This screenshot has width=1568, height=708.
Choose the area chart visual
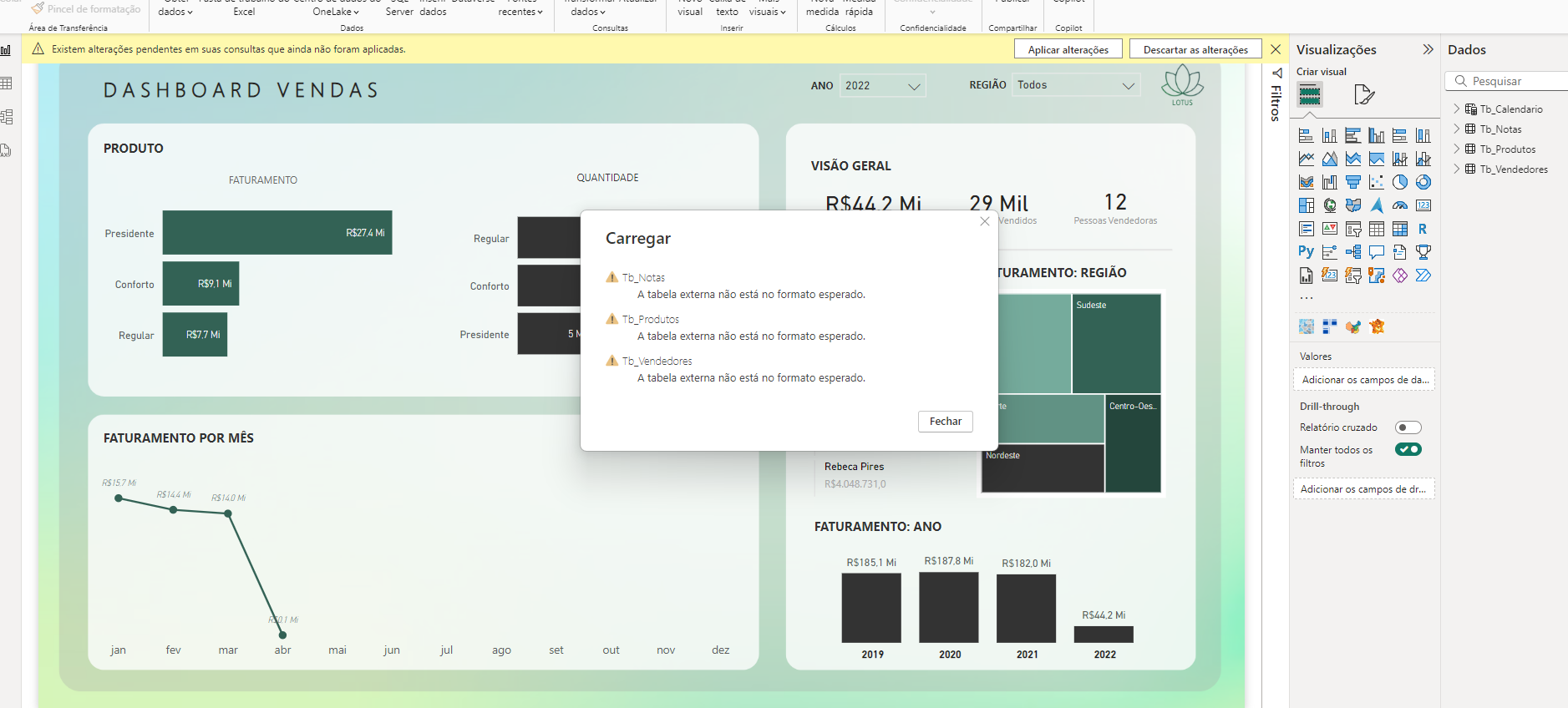(1330, 159)
